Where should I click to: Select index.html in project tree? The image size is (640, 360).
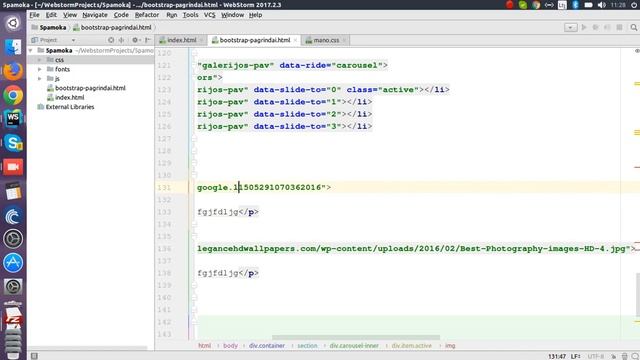69,98
